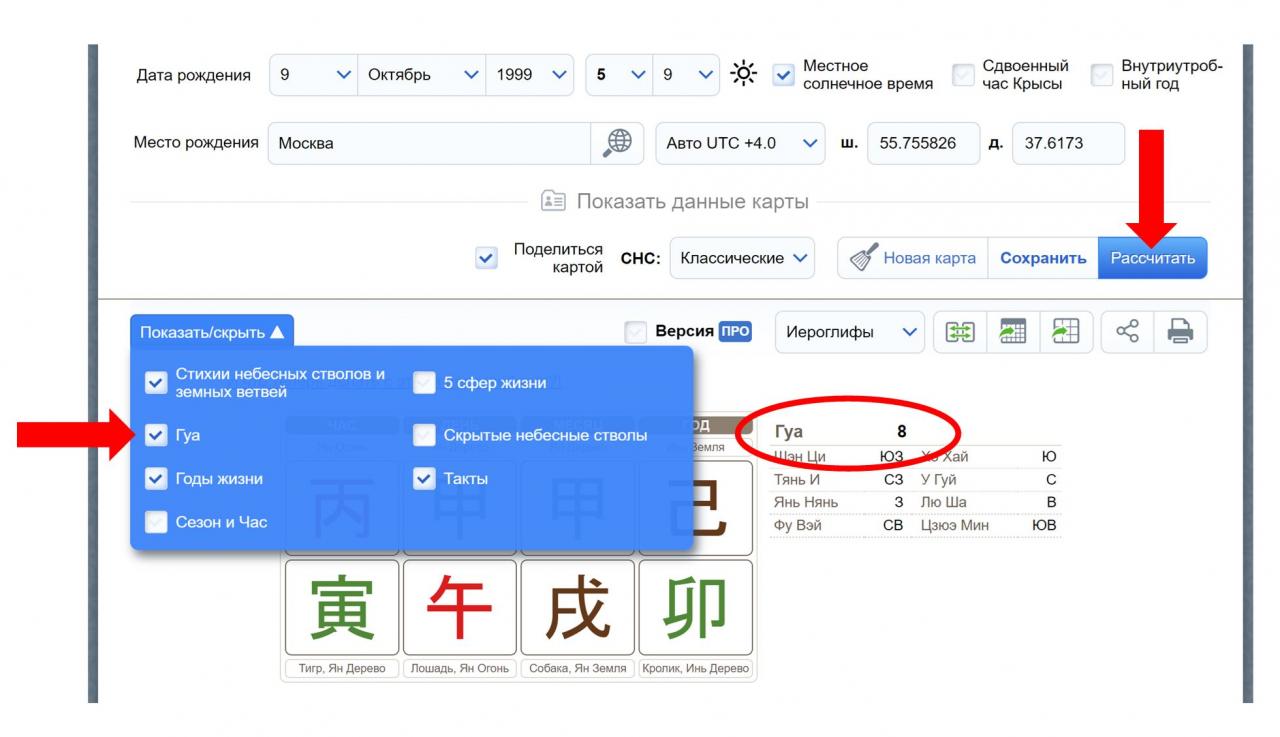
Task: Expand the Авто UTC +4.0 timezone dropdown
Action: (x=740, y=143)
